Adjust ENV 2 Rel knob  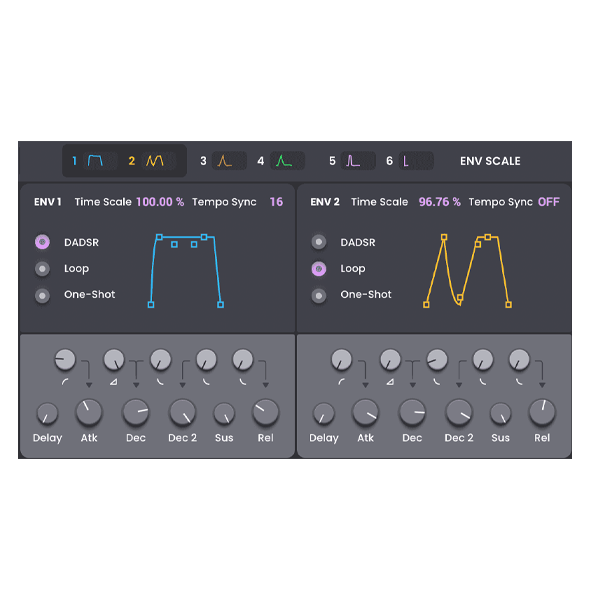(542, 412)
